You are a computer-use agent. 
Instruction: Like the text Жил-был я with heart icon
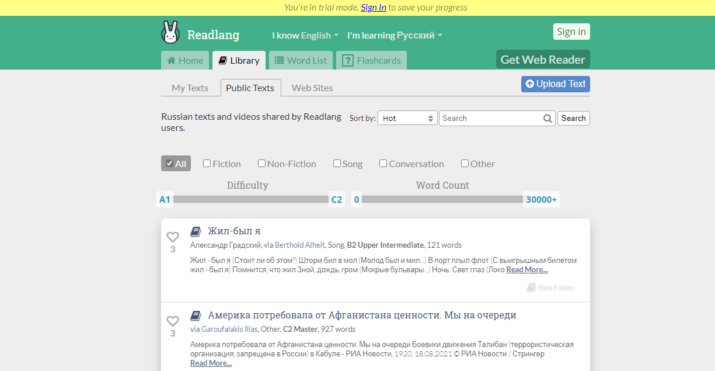[x=172, y=237]
